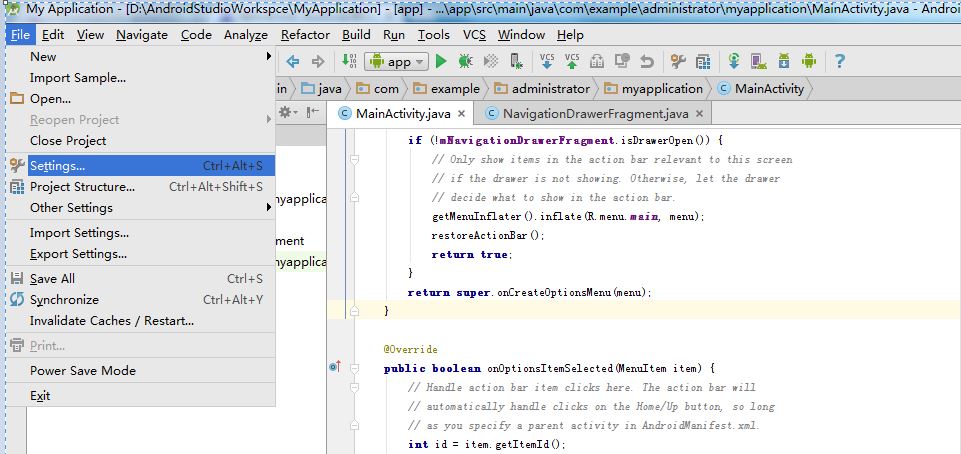Choose Synchronize menu item
Screen dimensions: 961x454
140,300
